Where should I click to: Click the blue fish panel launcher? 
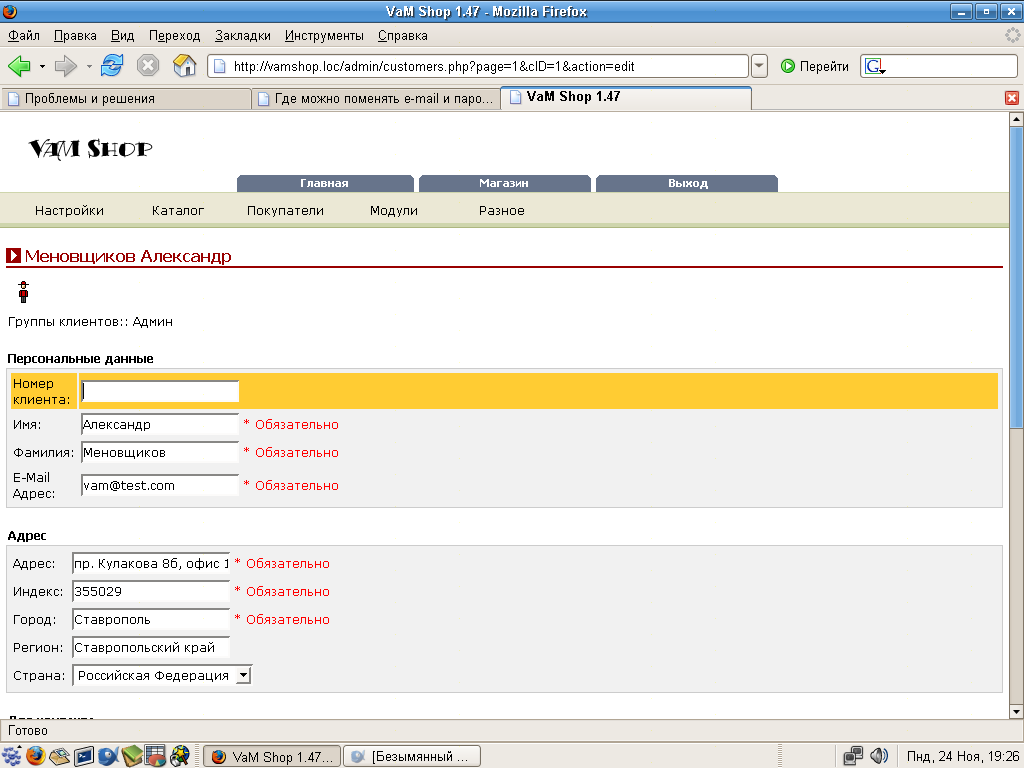[108, 756]
